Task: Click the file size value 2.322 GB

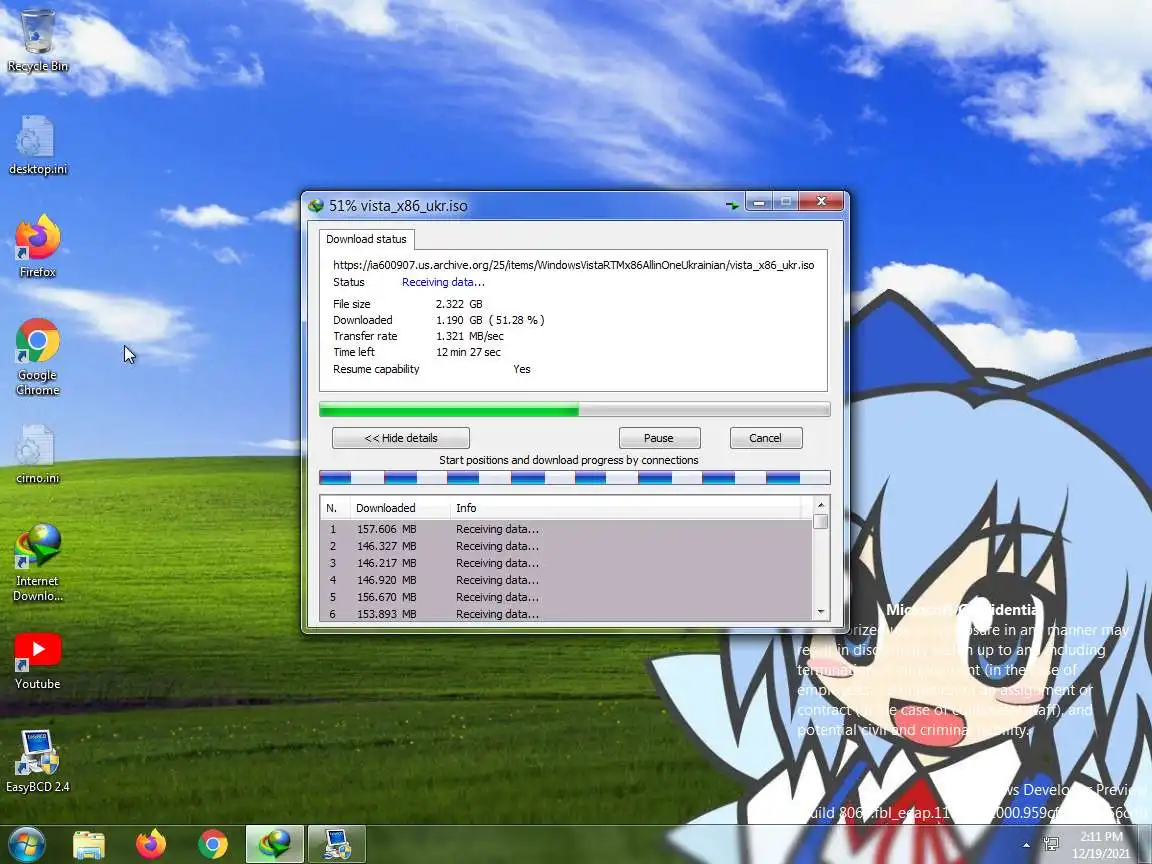Action: coord(459,304)
